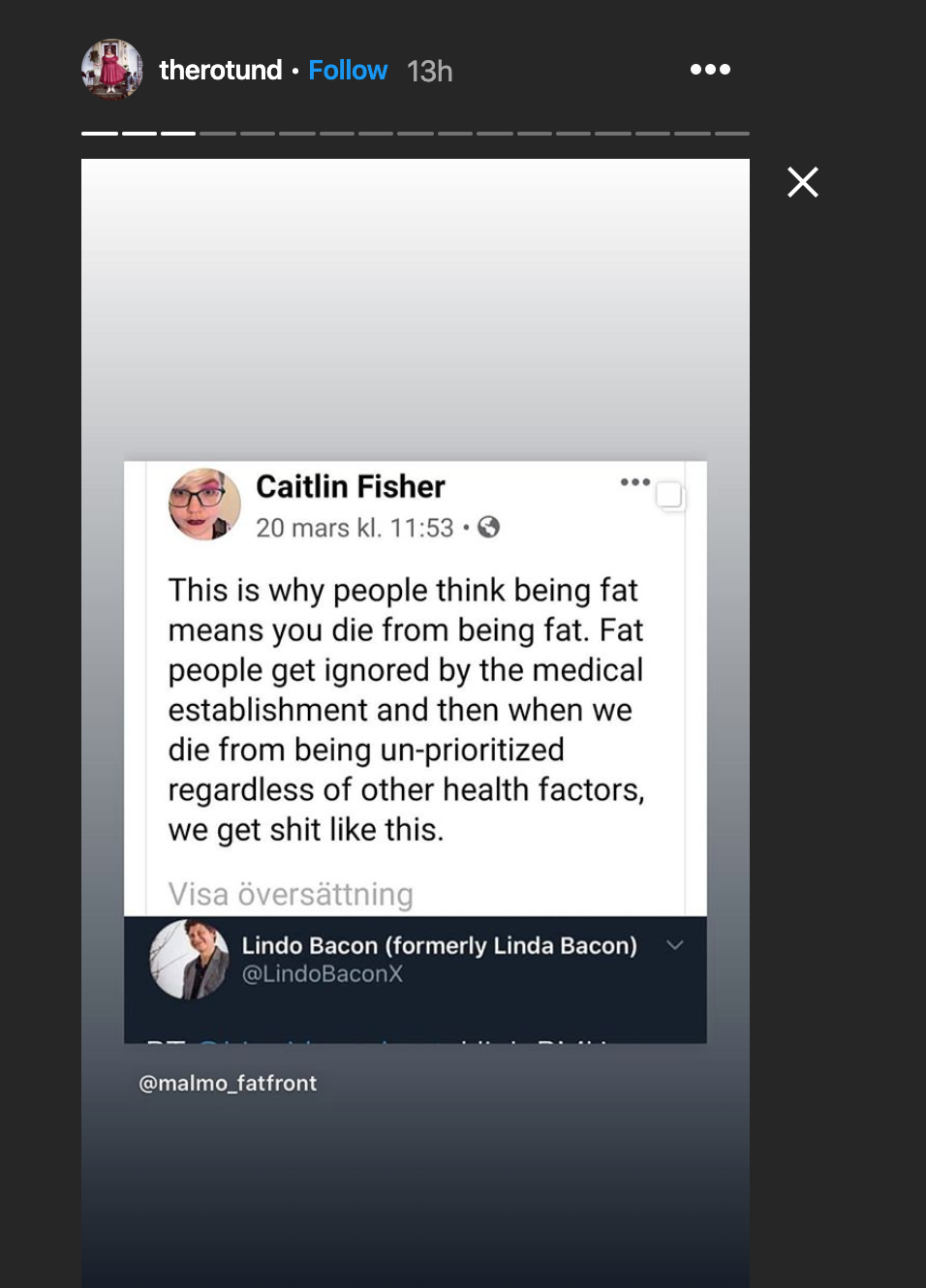Viewport: 926px width, 1288px height.
Task: Open the @LindoBaconX handle
Action: click(323, 974)
